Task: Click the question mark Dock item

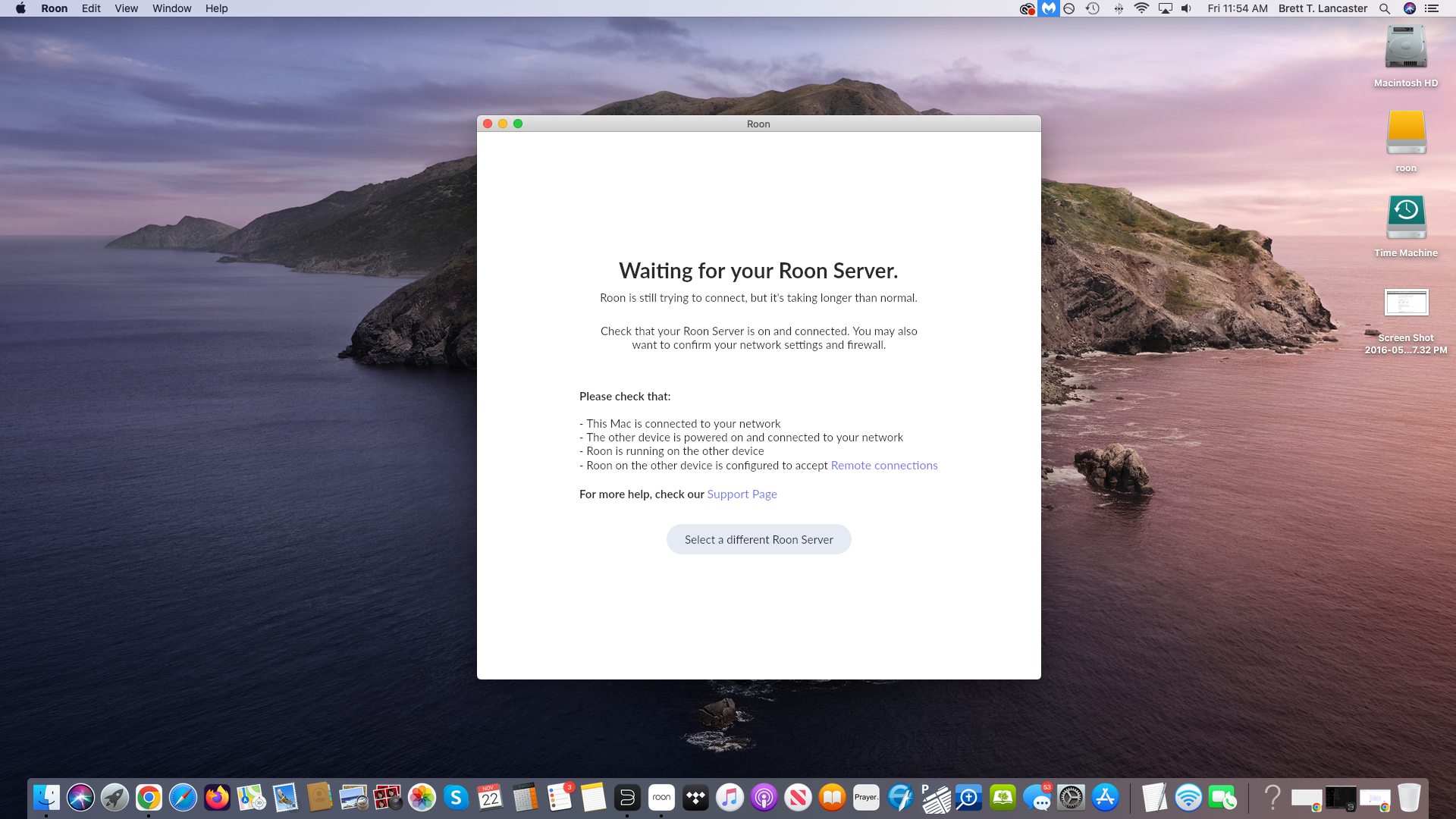Action: tap(1272, 797)
